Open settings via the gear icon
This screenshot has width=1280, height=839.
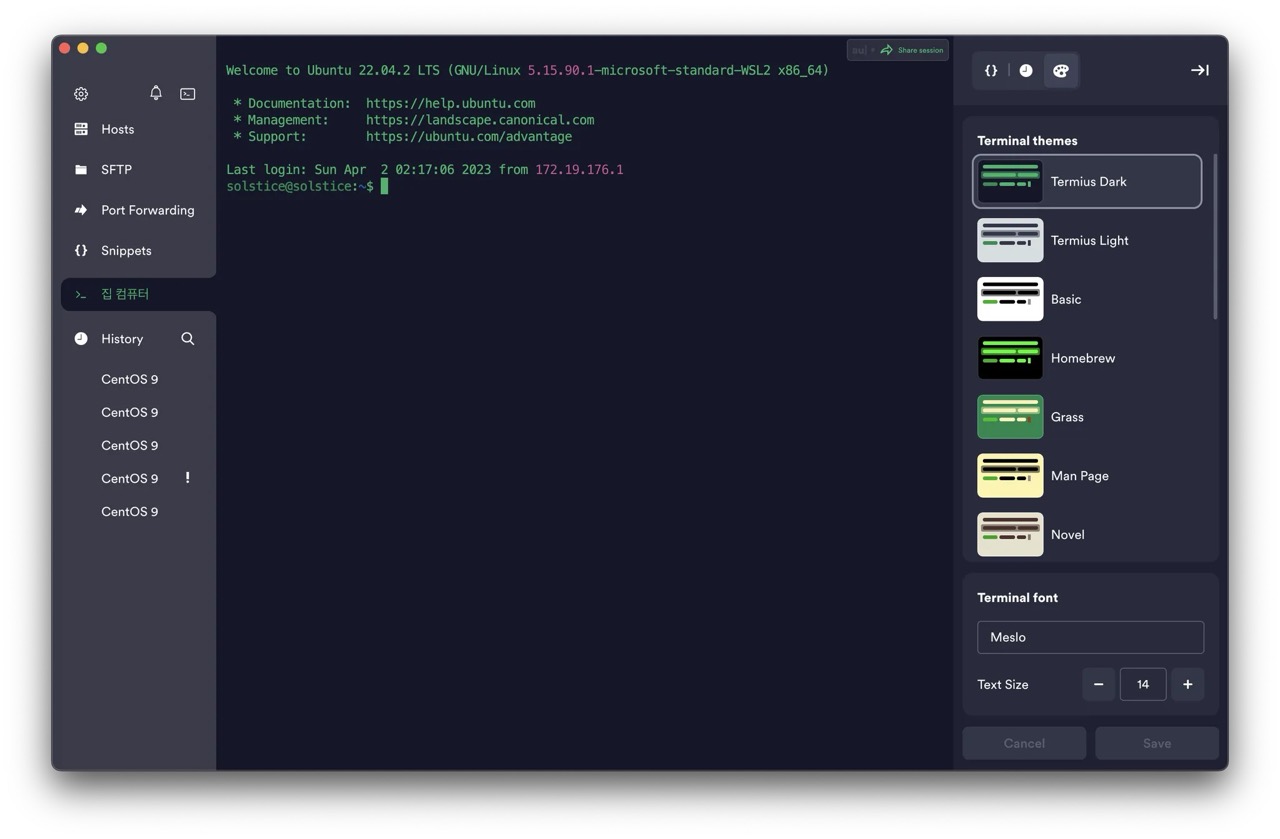coord(81,94)
